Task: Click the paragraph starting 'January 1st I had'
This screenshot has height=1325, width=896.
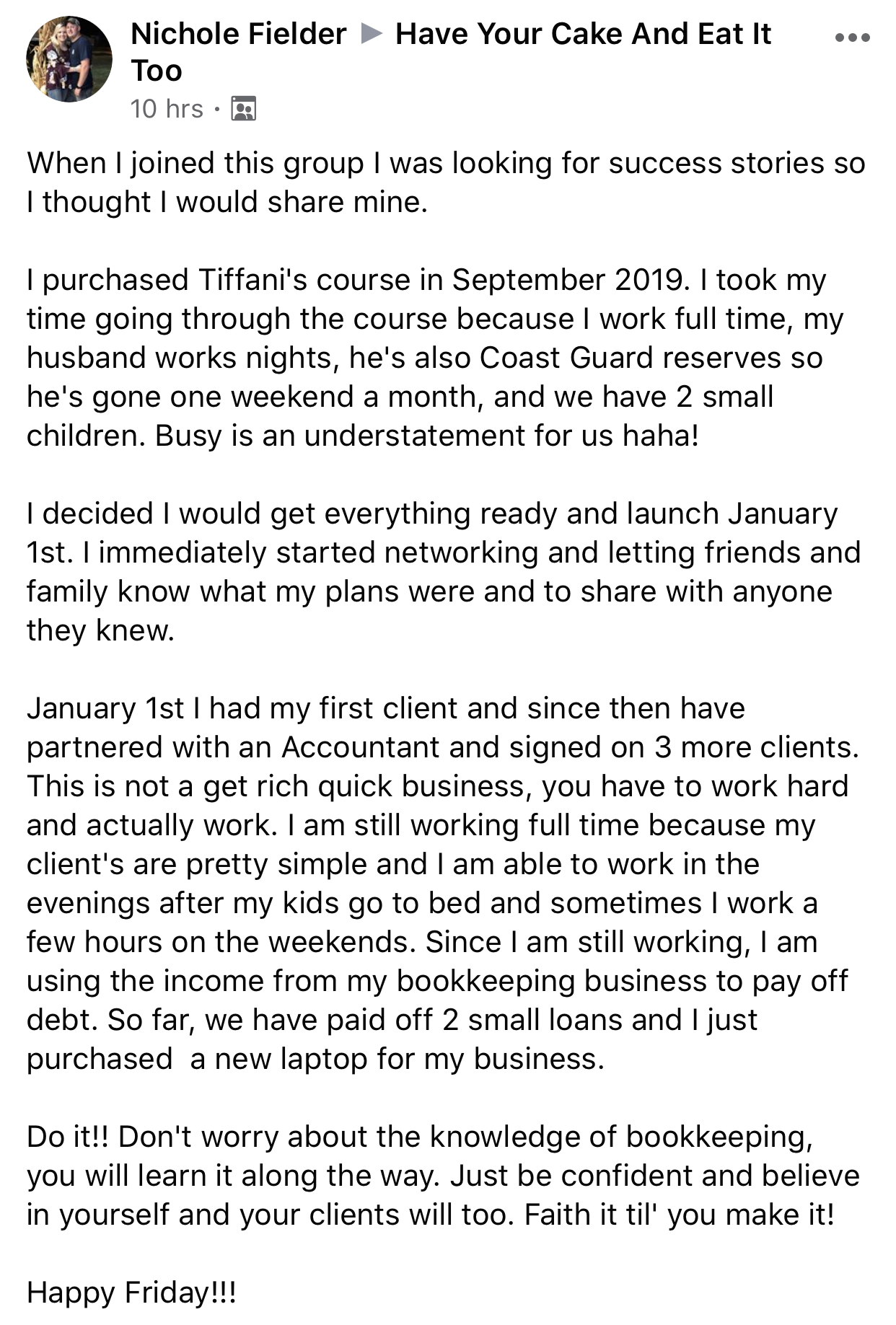Action: (443, 884)
